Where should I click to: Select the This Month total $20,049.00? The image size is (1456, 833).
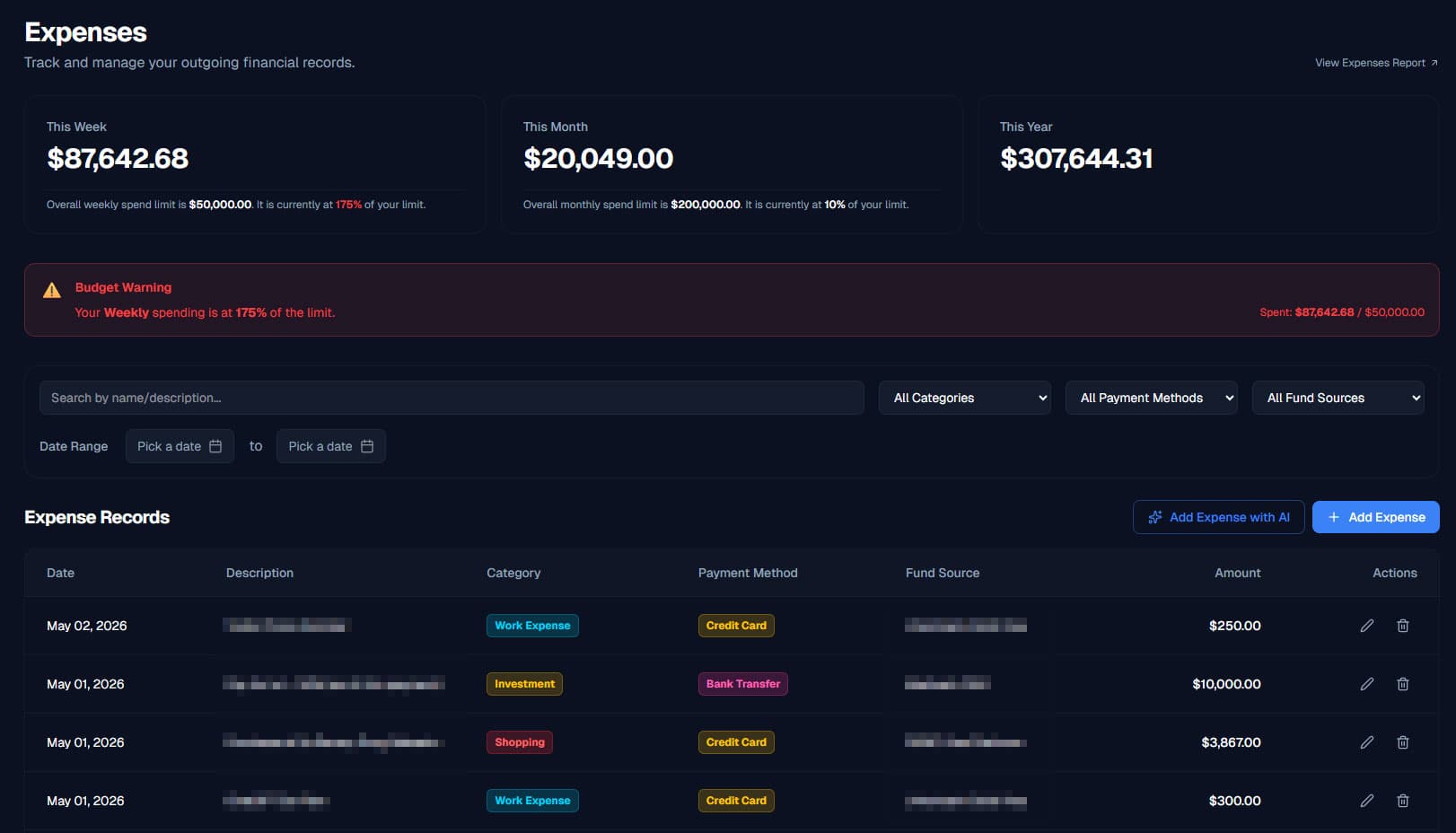tap(598, 159)
